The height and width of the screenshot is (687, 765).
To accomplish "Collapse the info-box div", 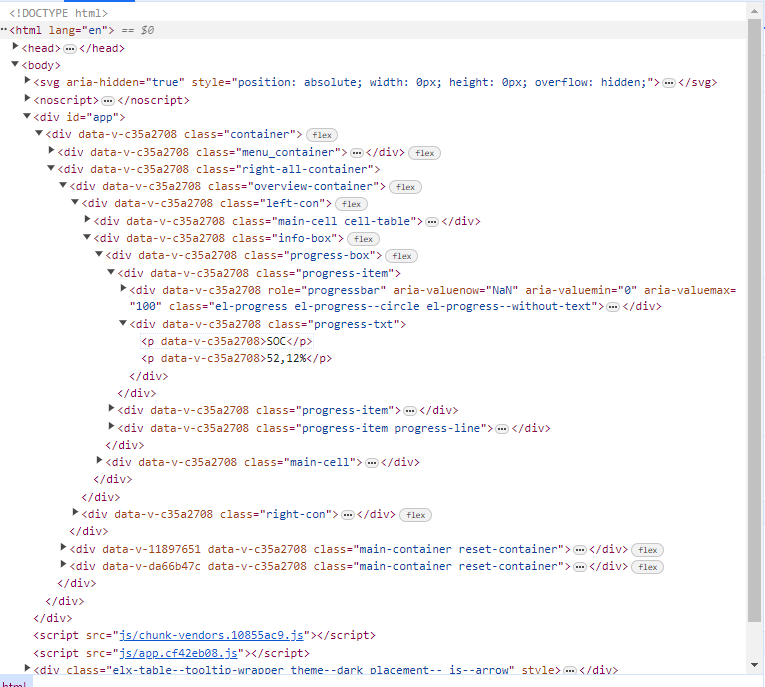I will pyautogui.click(x=87, y=237).
